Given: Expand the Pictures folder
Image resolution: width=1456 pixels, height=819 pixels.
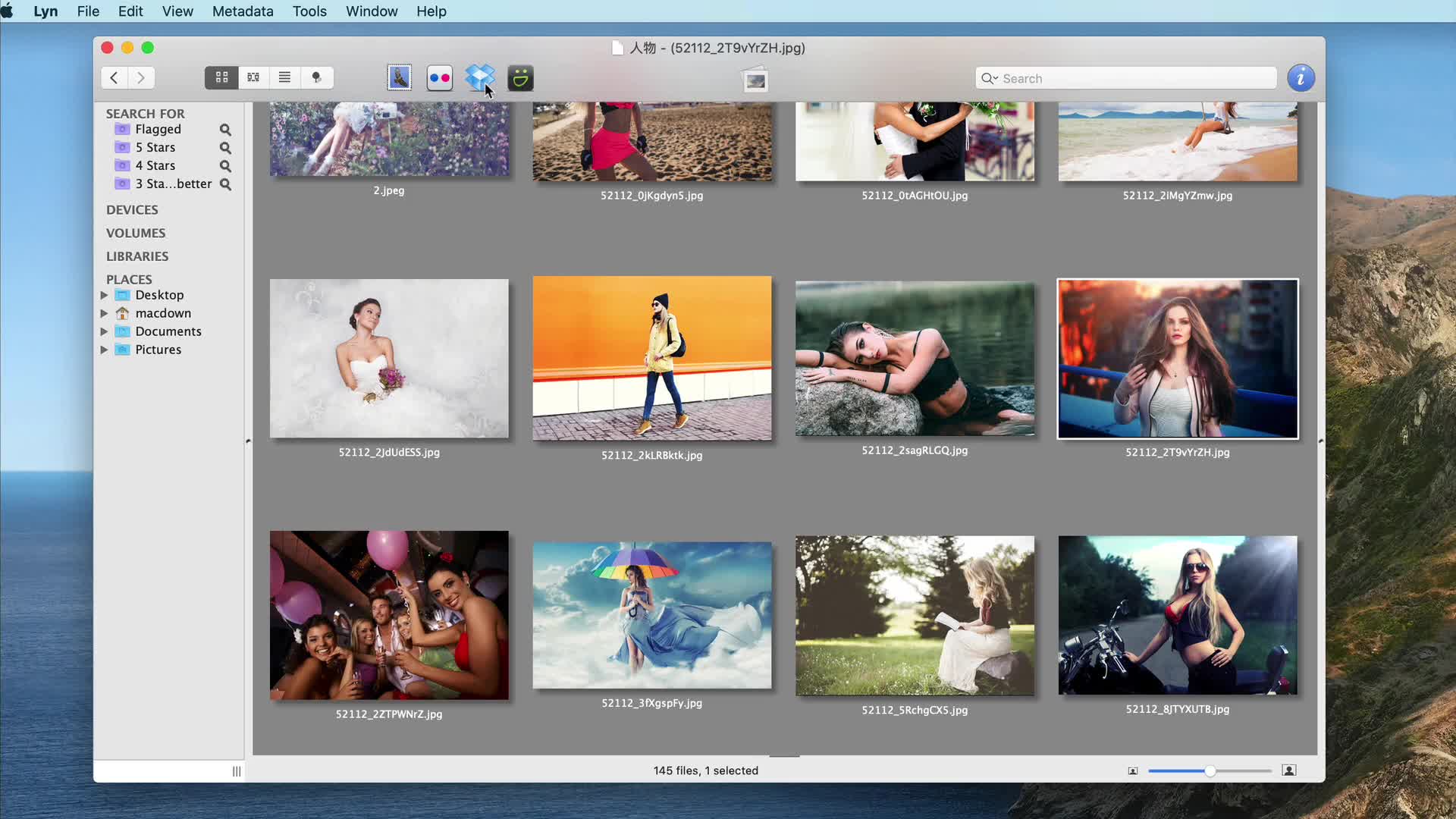Looking at the screenshot, I should click(104, 350).
